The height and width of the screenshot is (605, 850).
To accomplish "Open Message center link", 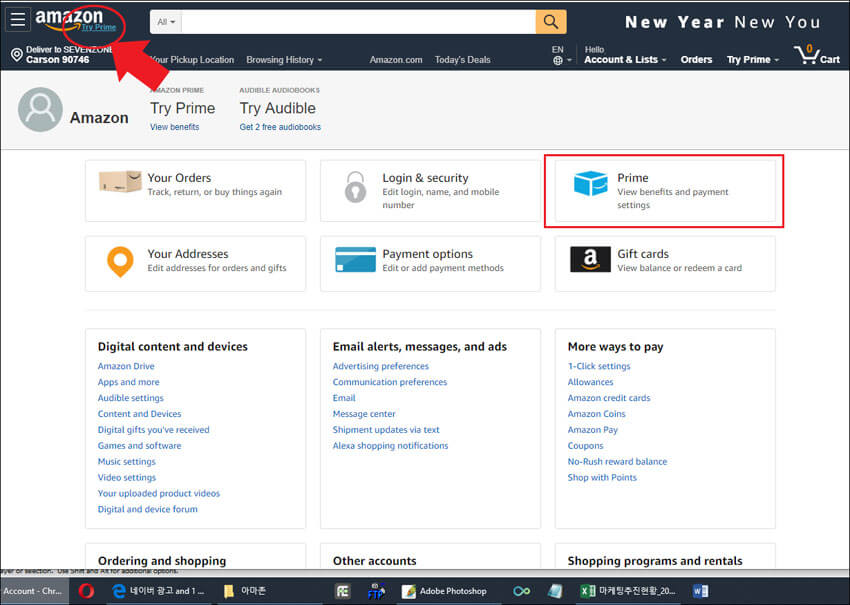I will click(x=364, y=414).
